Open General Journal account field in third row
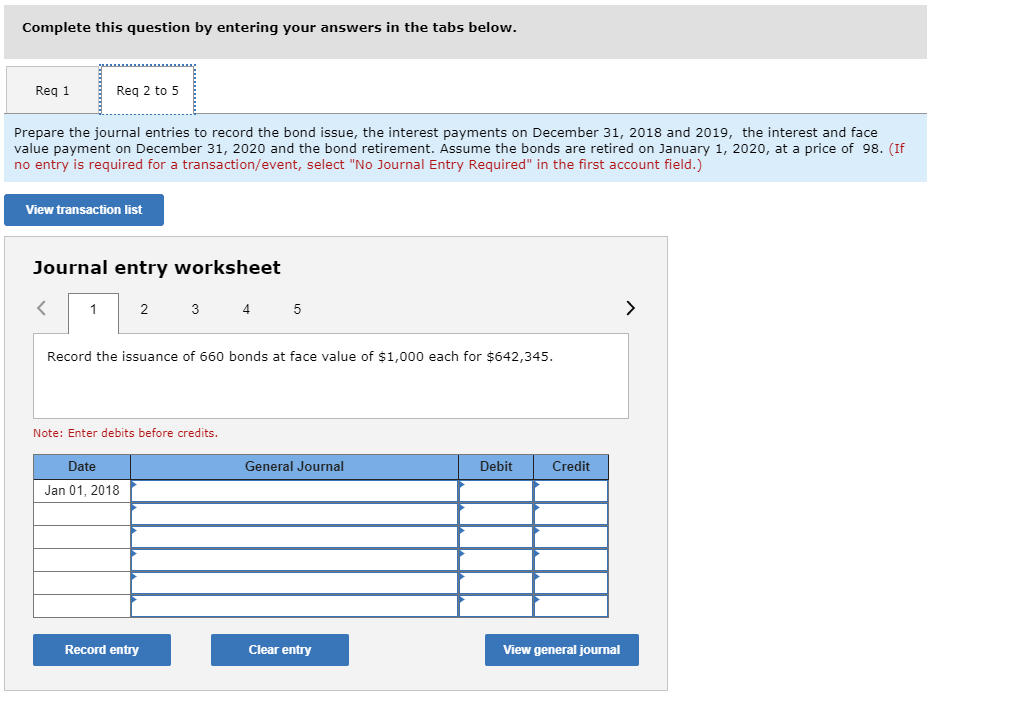Viewport: 1029px width, 712px height. (x=294, y=537)
